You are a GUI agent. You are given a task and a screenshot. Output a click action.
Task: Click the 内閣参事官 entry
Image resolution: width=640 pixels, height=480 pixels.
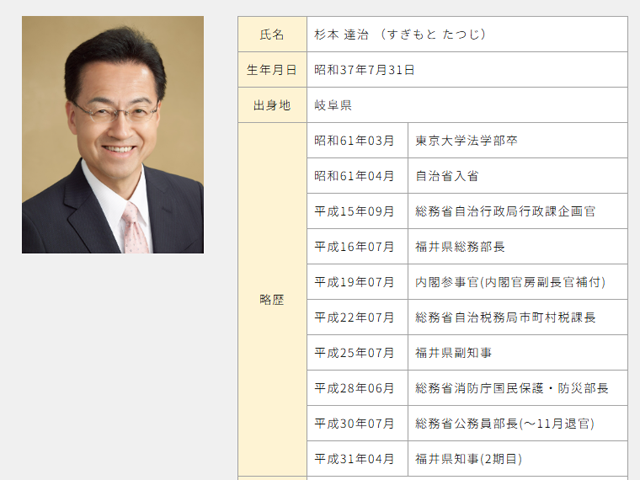coord(510,282)
